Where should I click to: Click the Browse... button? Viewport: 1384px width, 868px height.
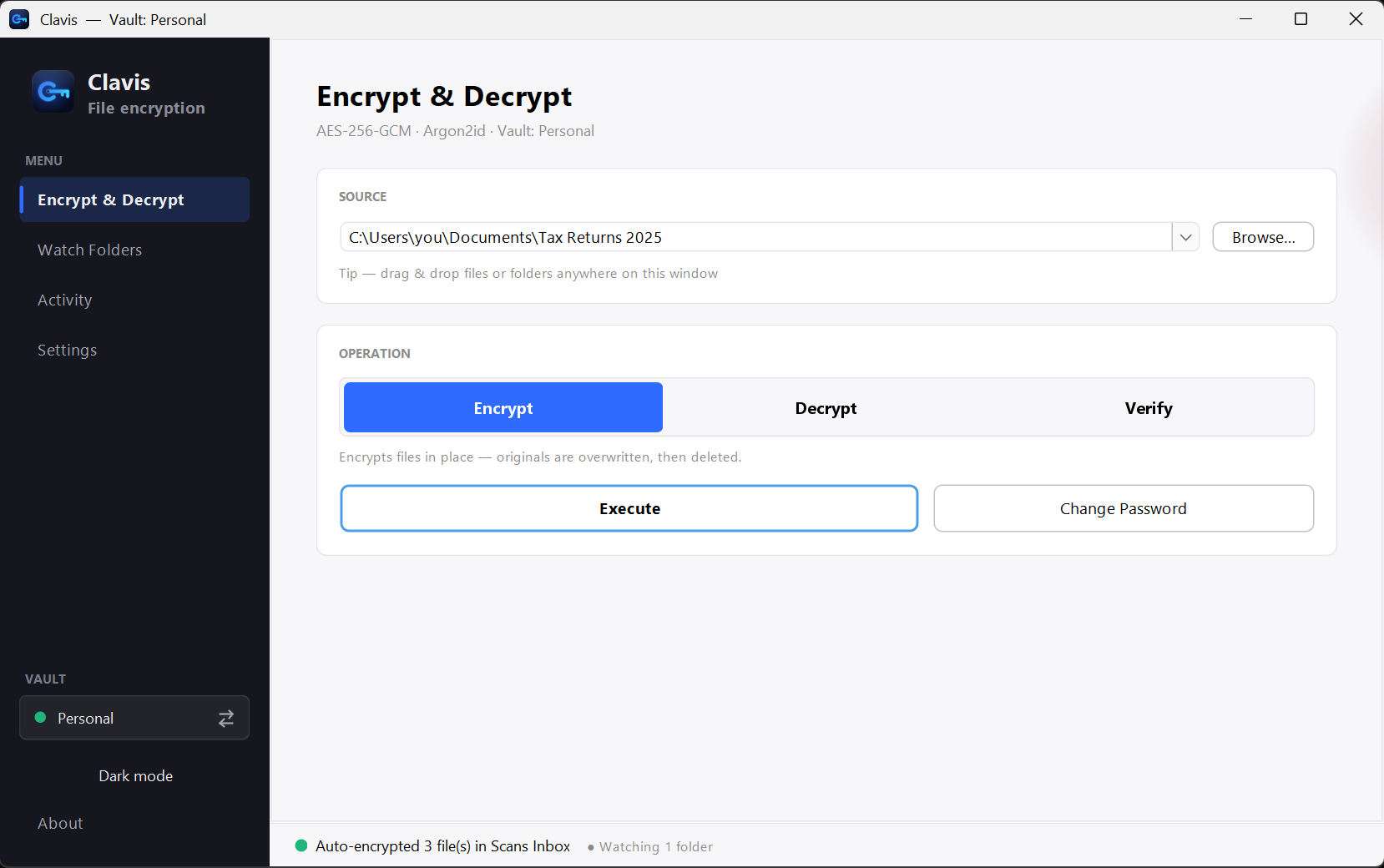coord(1263,237)
